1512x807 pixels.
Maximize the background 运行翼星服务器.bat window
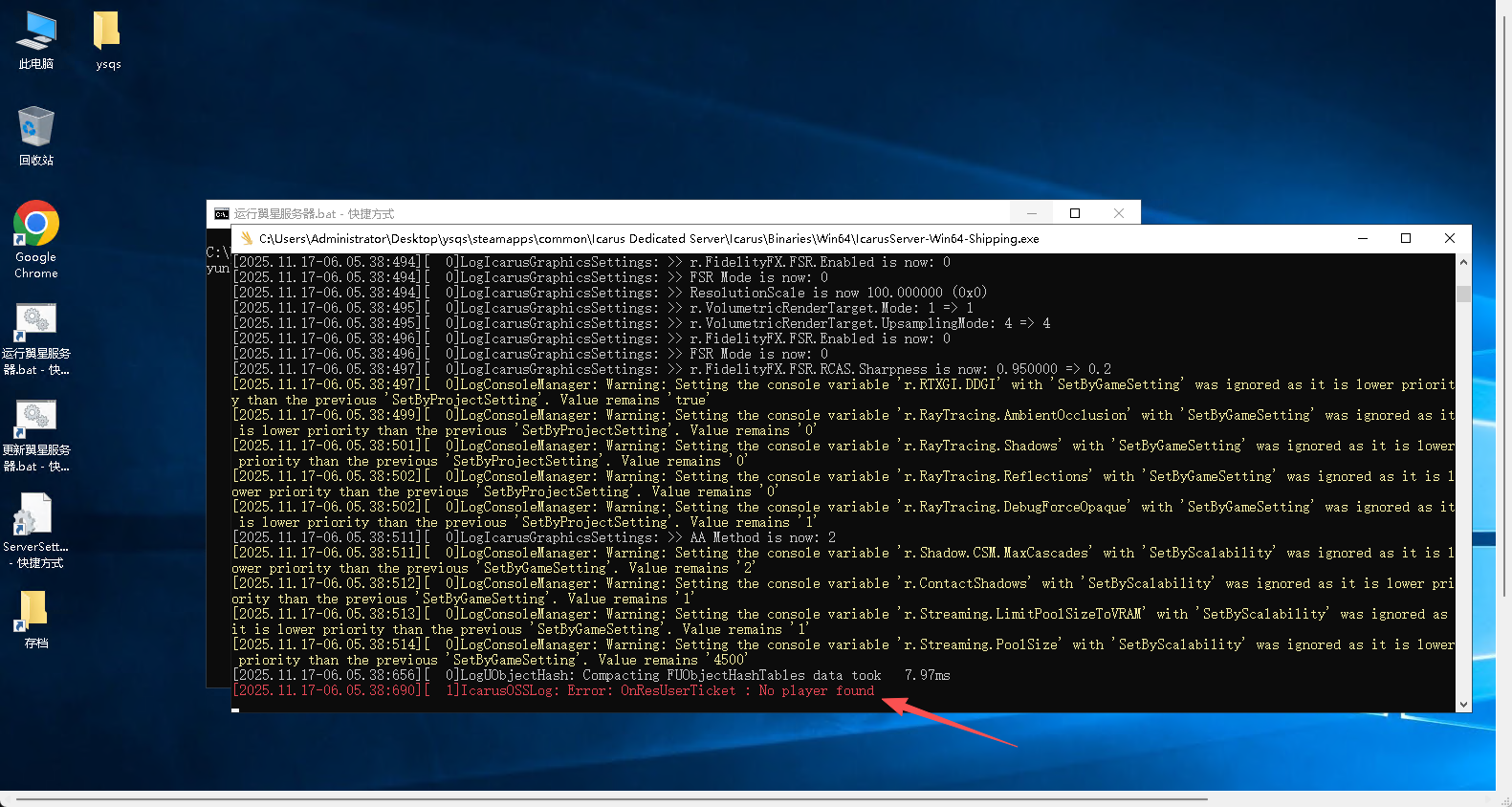pos(1075,213)
